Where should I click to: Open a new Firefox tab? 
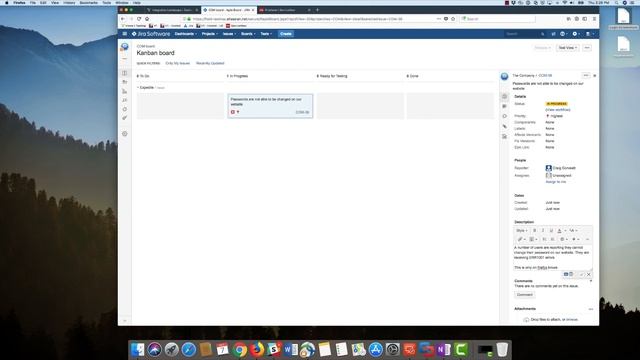coord(318,10)
